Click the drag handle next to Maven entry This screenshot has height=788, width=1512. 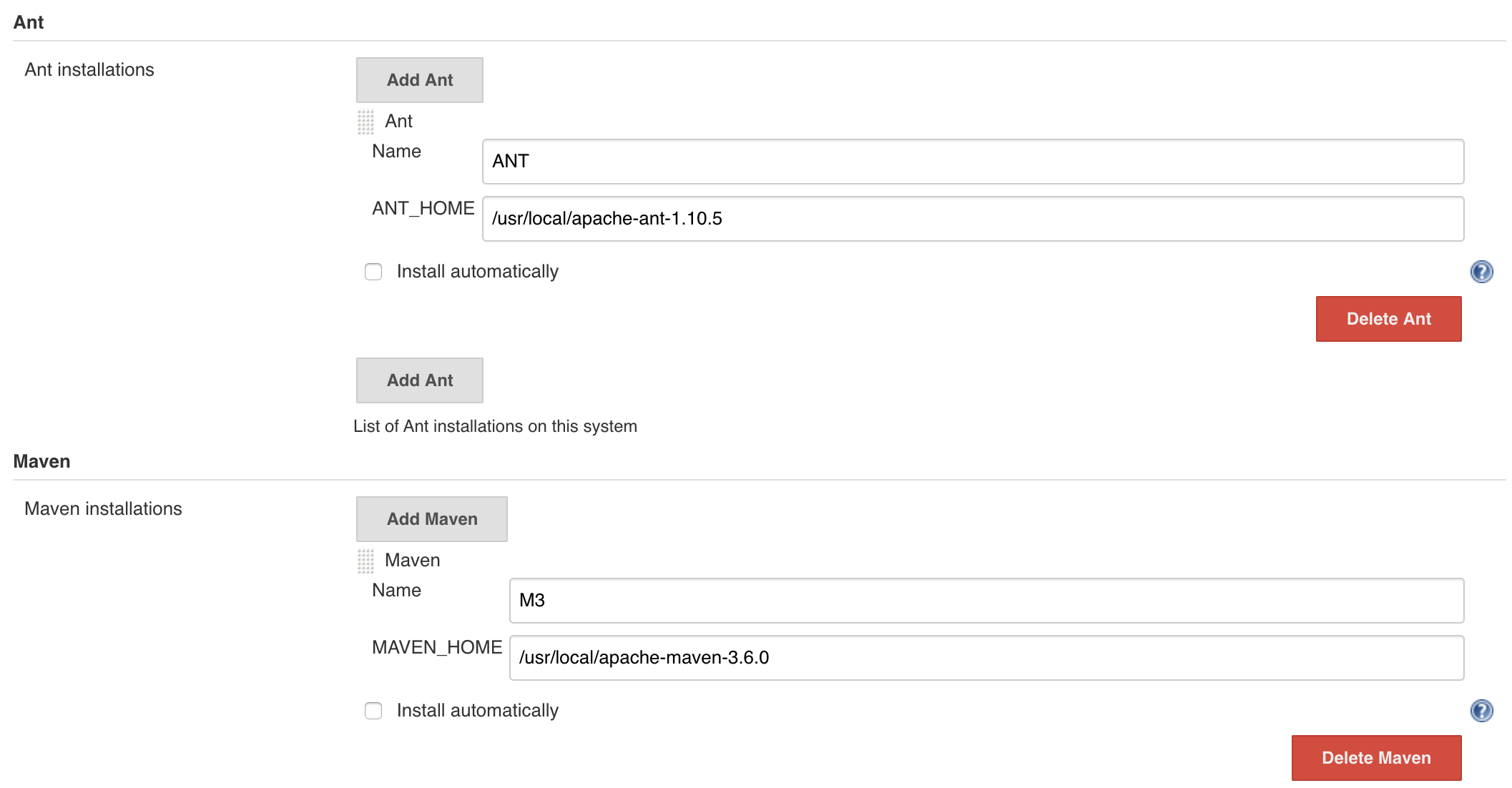click(365, 561)
